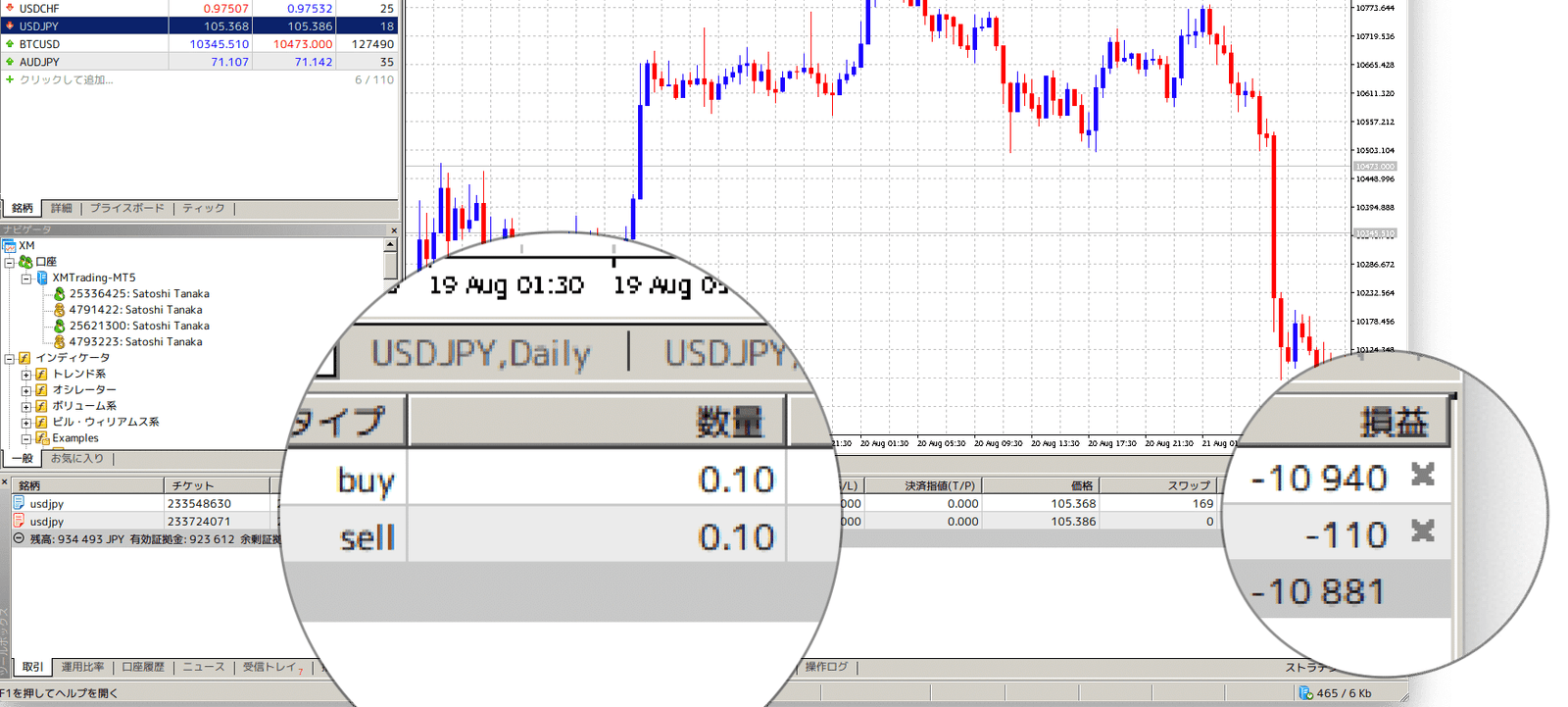
Task: Select the AUDJPY row in market watch
Action: 200,62
